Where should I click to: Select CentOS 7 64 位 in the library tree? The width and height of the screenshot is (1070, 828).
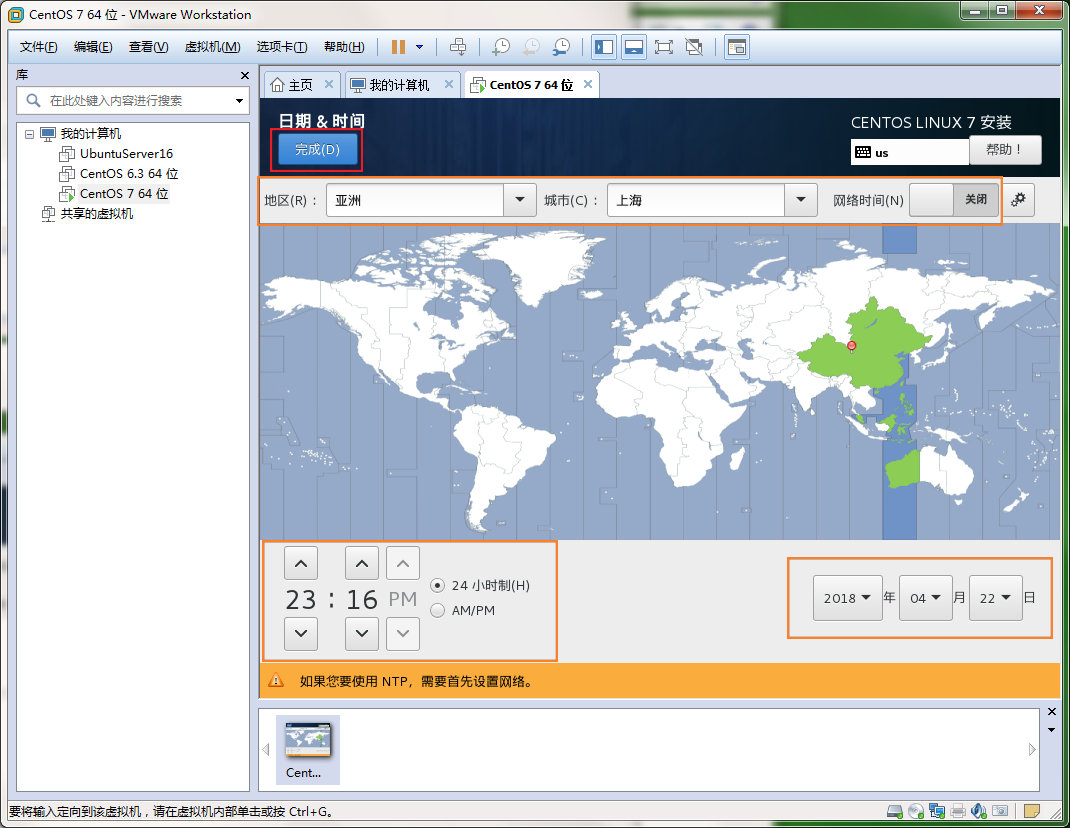124,193
